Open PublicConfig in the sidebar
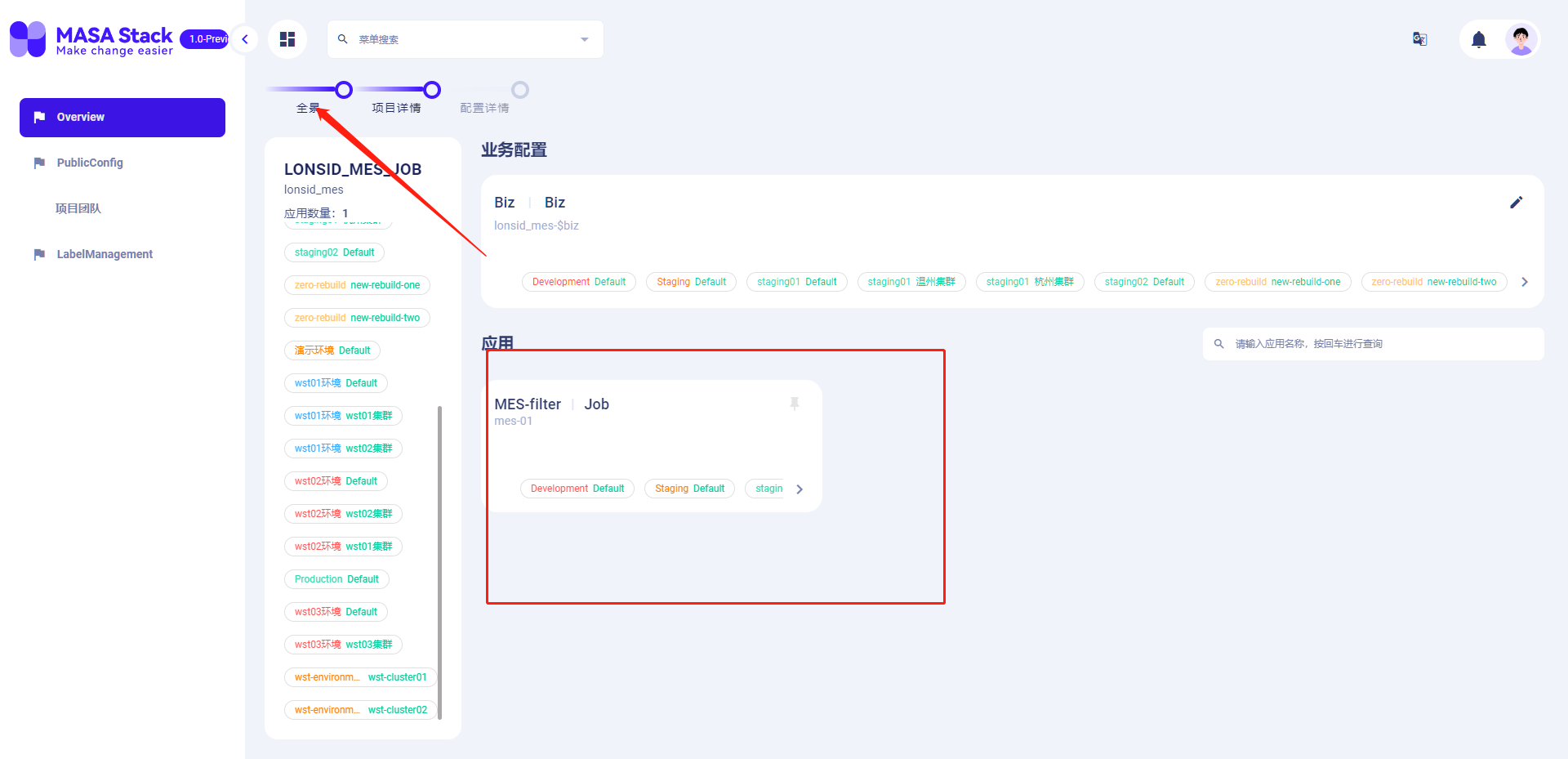The image size is (1568, 759). 122,163
